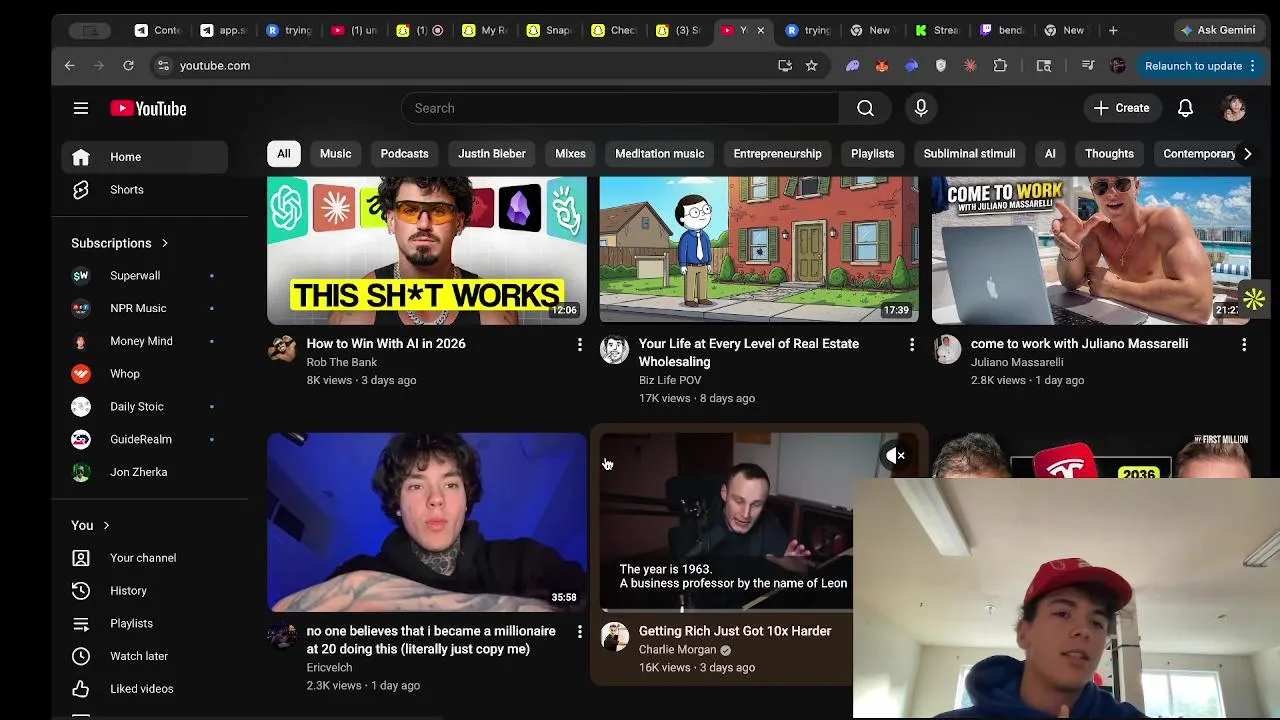The height and width of the screenshot is (720, 1280).
Task: Open Liked videos in the sidebar
Action: (144, 689)
